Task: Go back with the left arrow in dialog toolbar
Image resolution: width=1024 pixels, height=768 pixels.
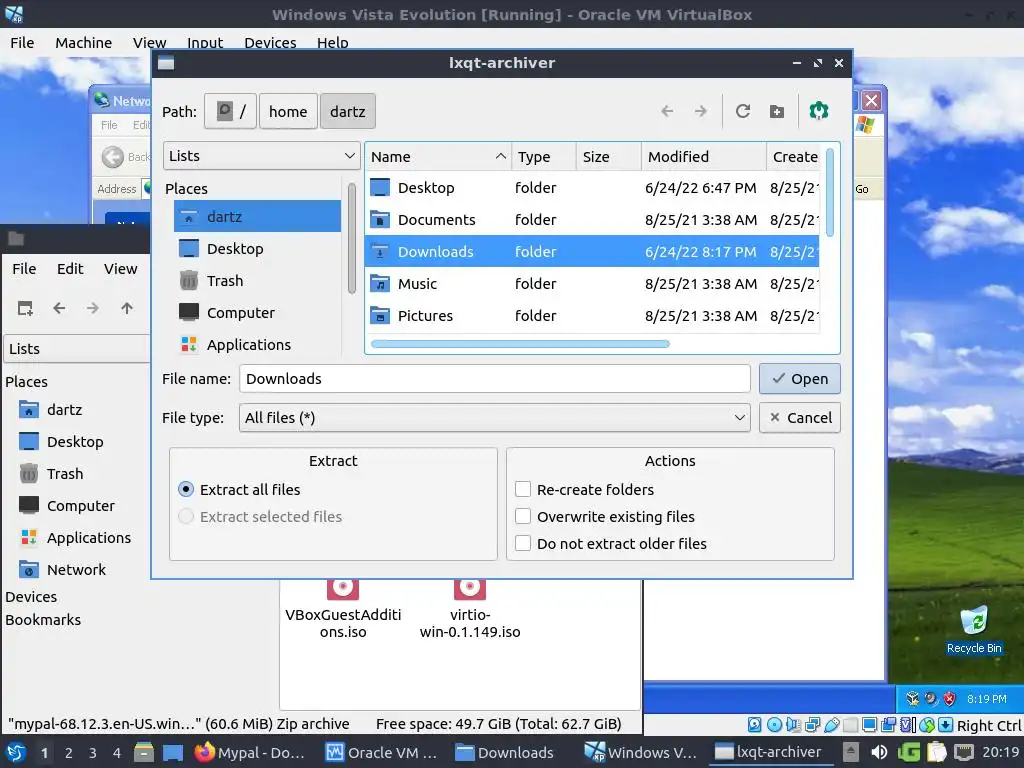Action: (x=667, y=112)
